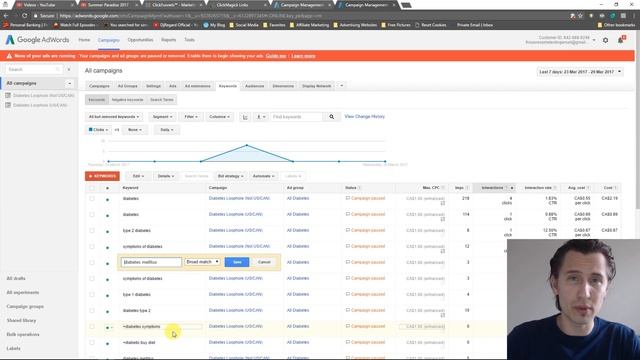Open the Columns dropdown
The height and width of the screenshot is (360, 640).
pyautogui.click(x=220, y=117)
